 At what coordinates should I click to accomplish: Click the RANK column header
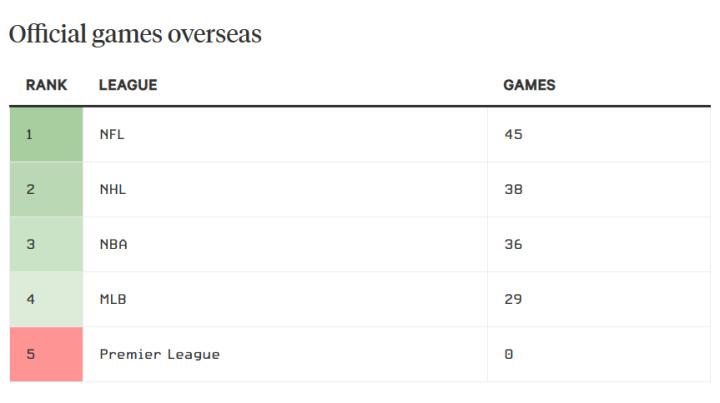click(46, 86)
